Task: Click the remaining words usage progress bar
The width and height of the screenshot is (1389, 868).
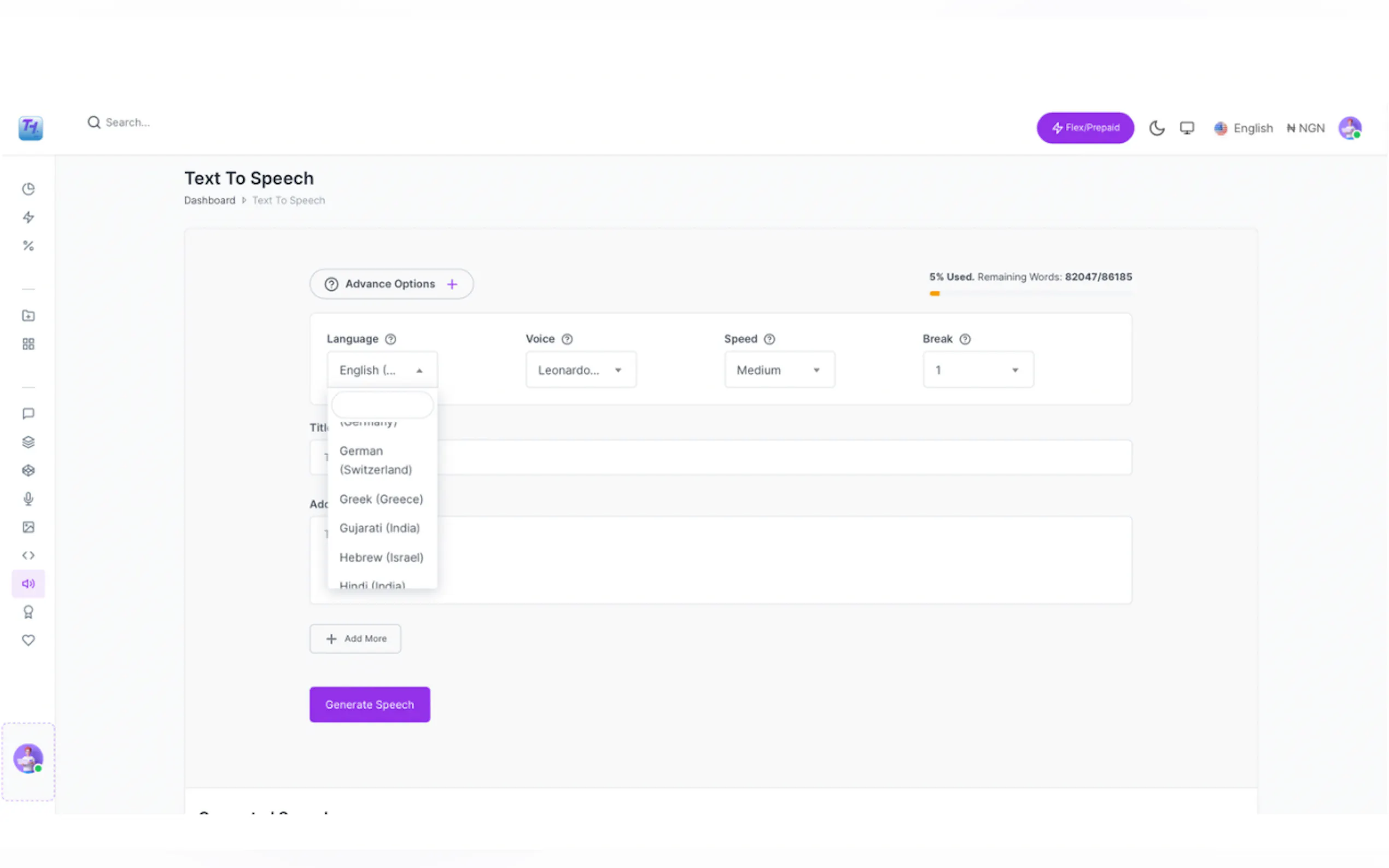Action: (1030, 294)
